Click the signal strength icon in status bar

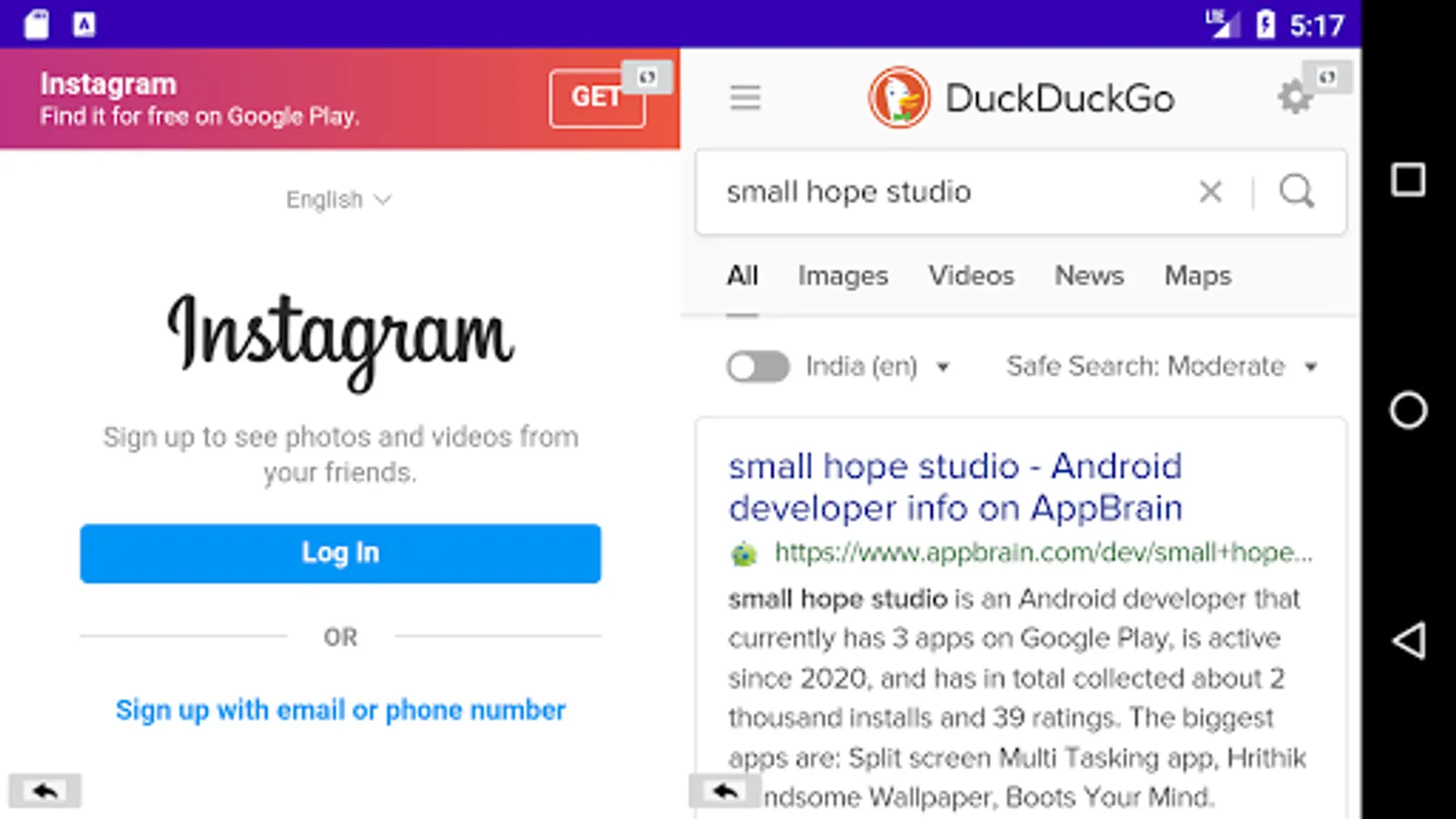(1222, 25)
